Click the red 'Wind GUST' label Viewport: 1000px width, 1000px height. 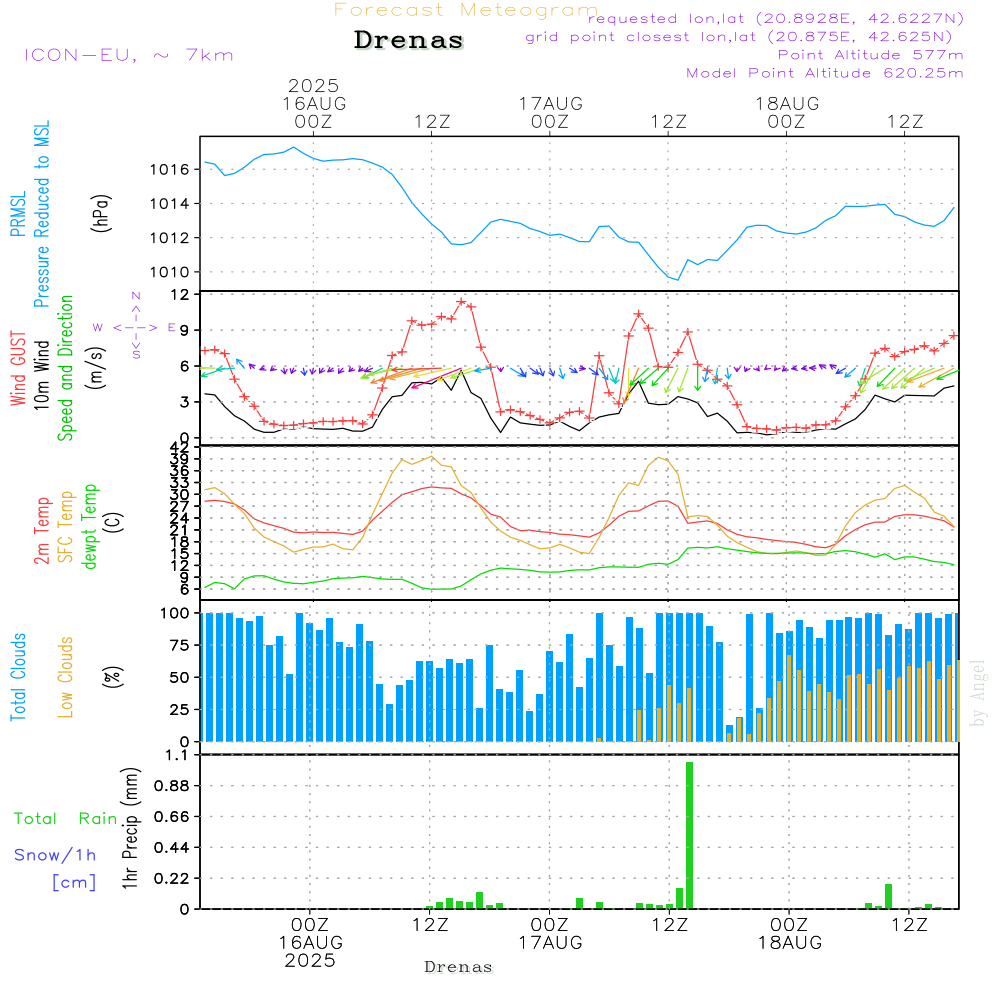[x=18, y=368]
